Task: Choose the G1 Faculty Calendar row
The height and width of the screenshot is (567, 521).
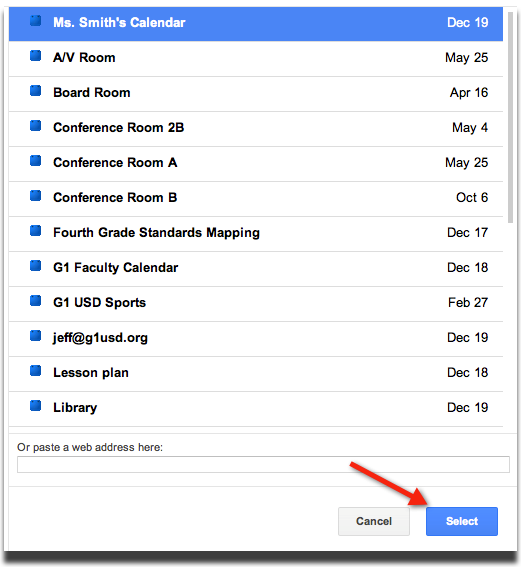Action: [256, 269]
